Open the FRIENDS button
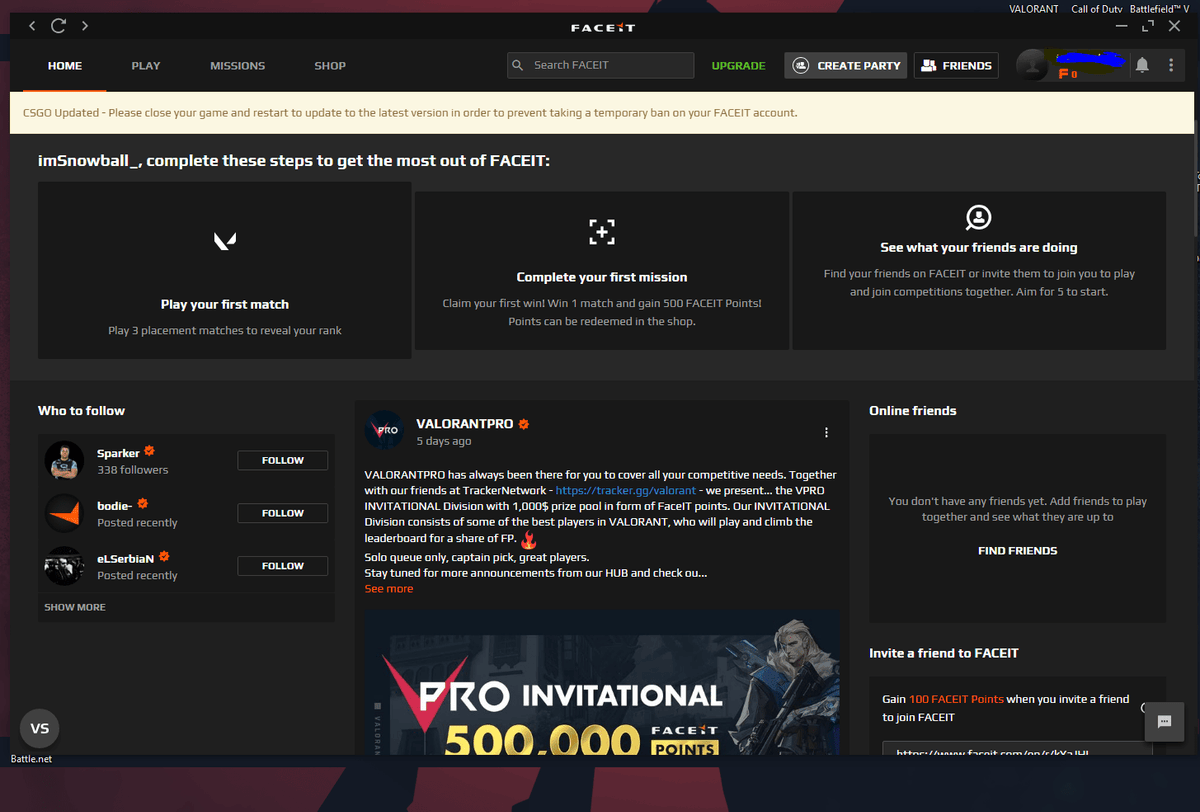The height and width of the screenshot is (812, 1200). [x=956, y=65]
